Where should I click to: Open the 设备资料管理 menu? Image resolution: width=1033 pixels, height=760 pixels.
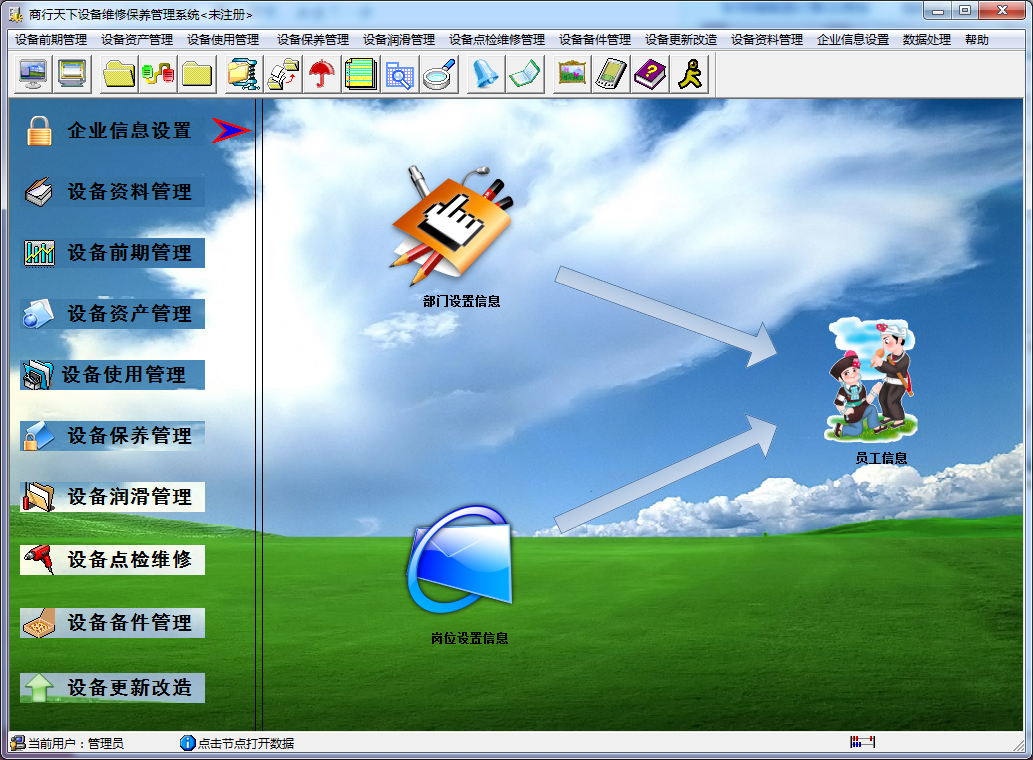(x=768, y=40)
